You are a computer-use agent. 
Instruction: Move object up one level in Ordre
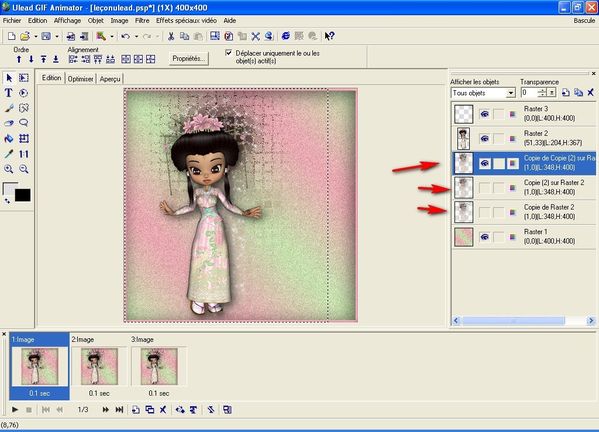[x=19, y=59]
